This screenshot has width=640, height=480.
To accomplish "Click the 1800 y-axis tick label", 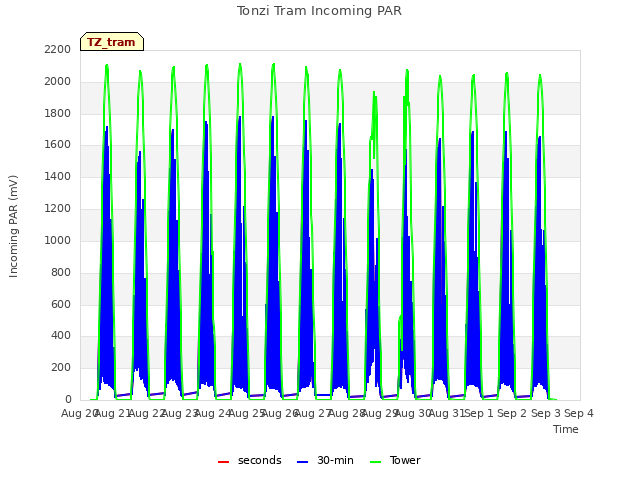I will pyautogui.click(x=58, y=113).
